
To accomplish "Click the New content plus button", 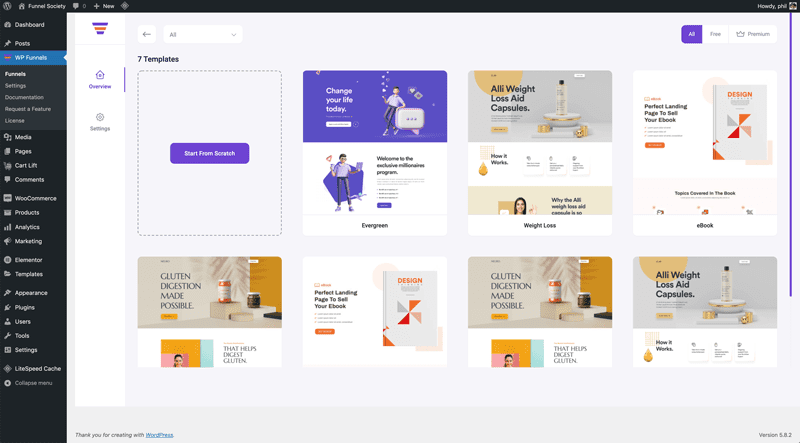I will tap(104, 6).
